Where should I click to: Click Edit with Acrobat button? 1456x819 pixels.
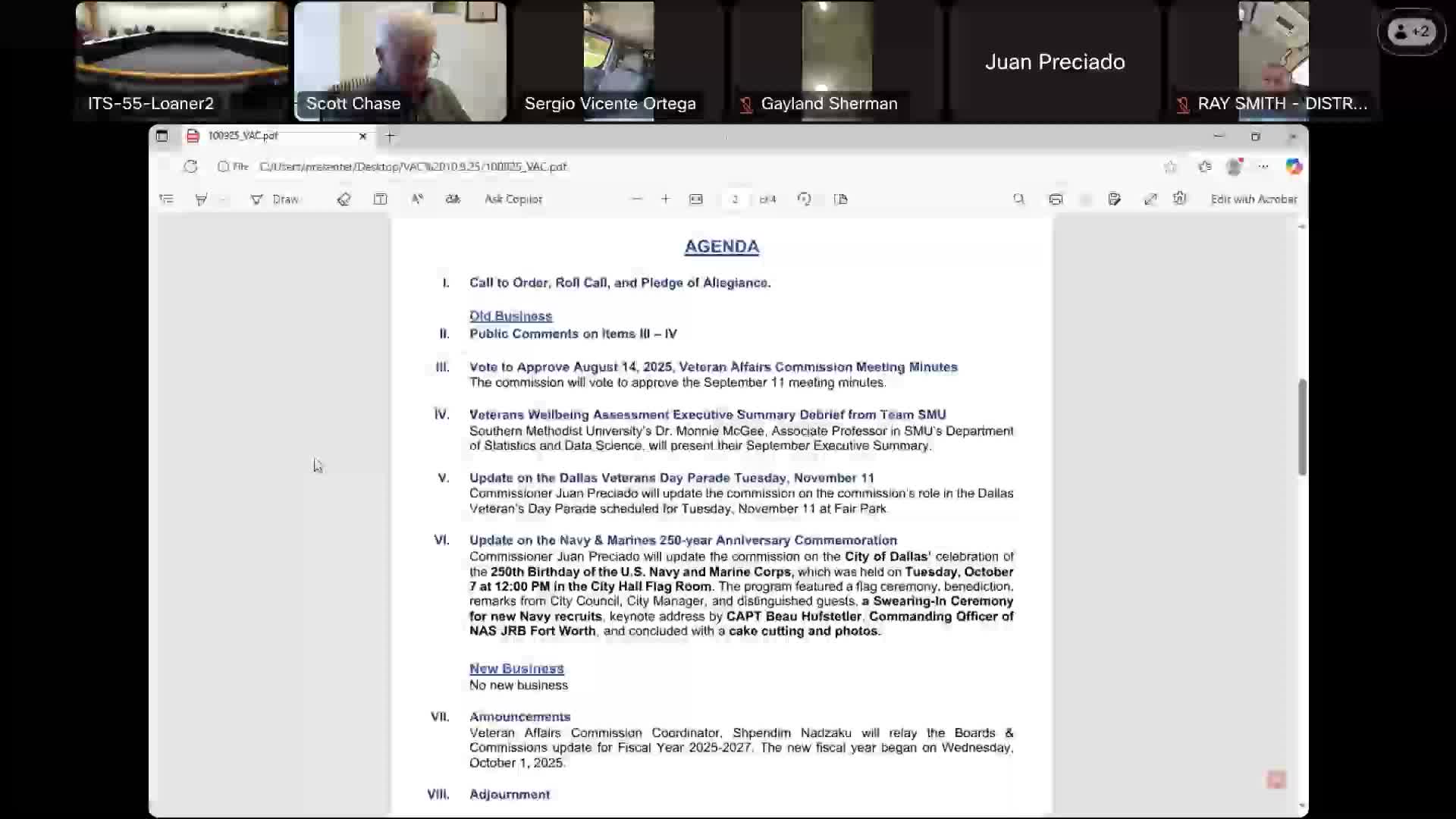tap(1253, 199)
